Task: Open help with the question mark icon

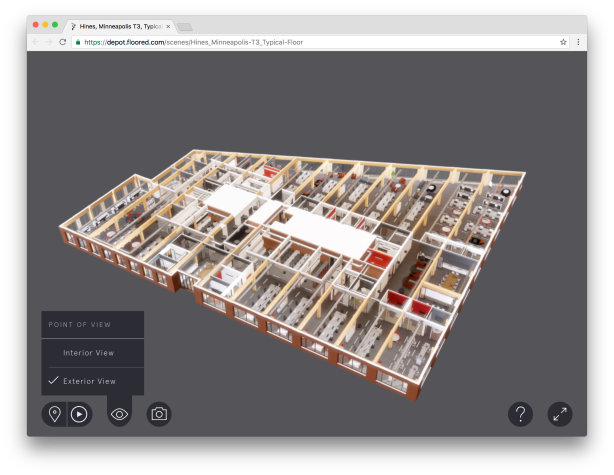Action: [520, 414]
